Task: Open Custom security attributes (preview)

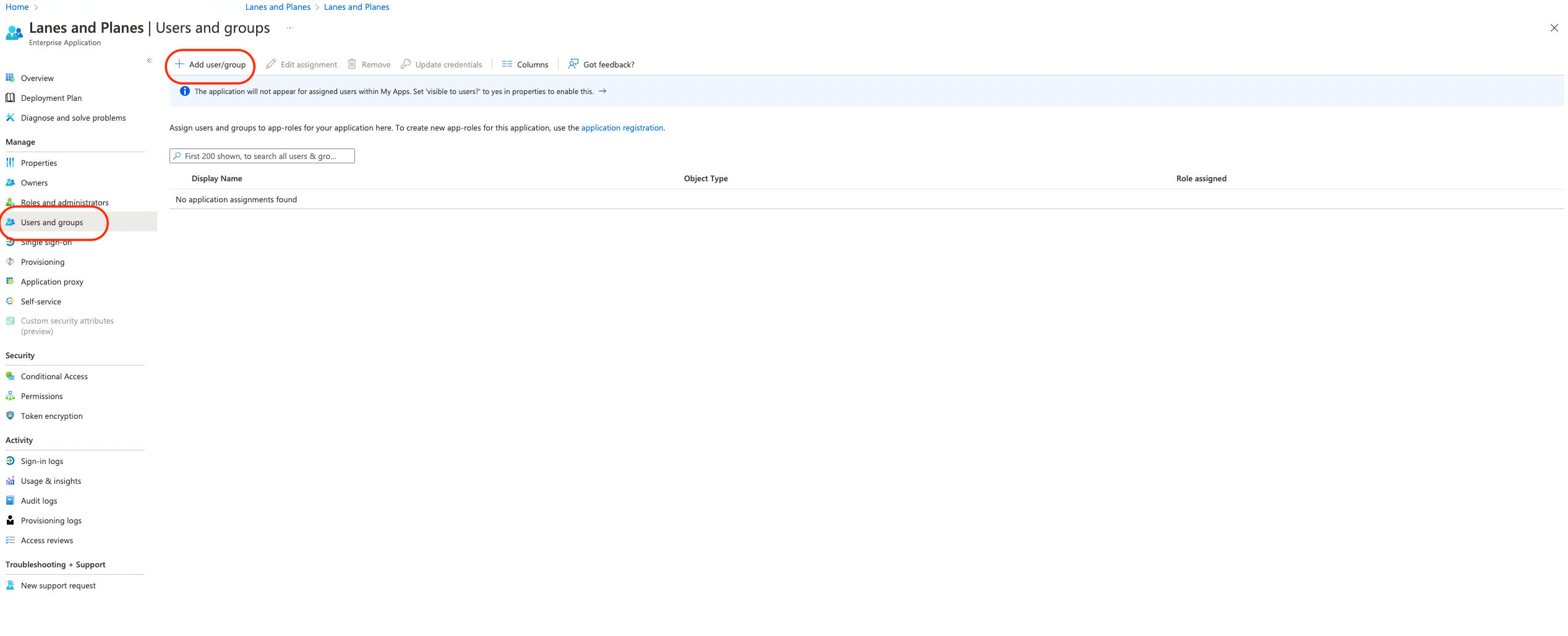Action: coord(67,326)
